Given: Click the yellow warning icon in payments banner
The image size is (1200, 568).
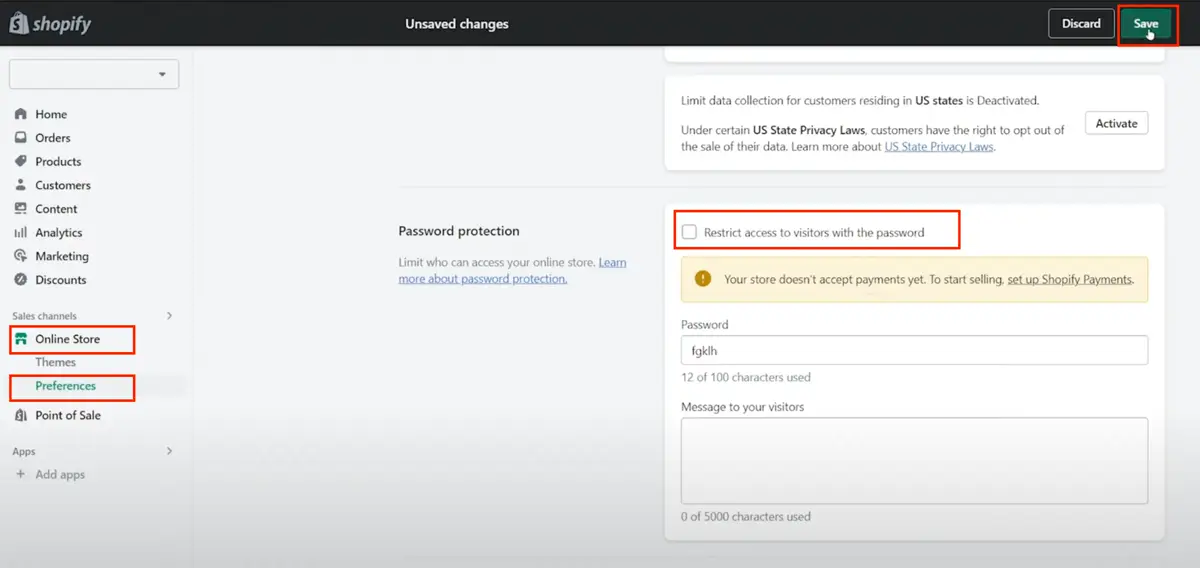Looking at the screenshot, I should pos(703,279).
